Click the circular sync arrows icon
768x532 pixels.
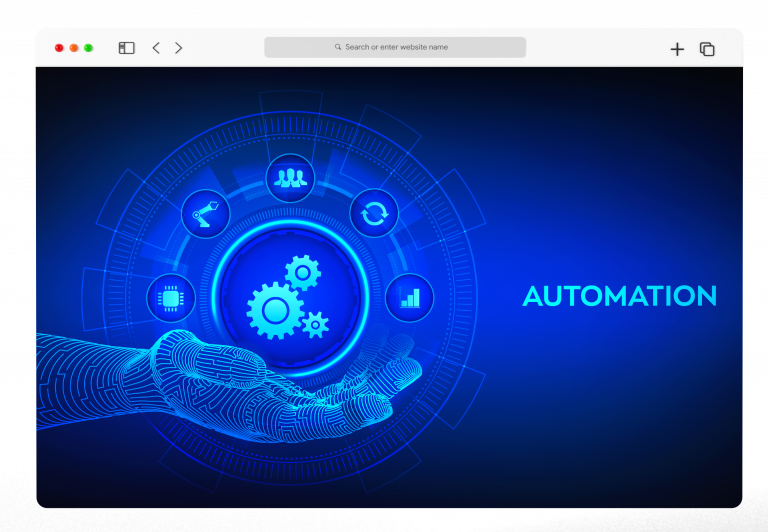pos(374,213)
